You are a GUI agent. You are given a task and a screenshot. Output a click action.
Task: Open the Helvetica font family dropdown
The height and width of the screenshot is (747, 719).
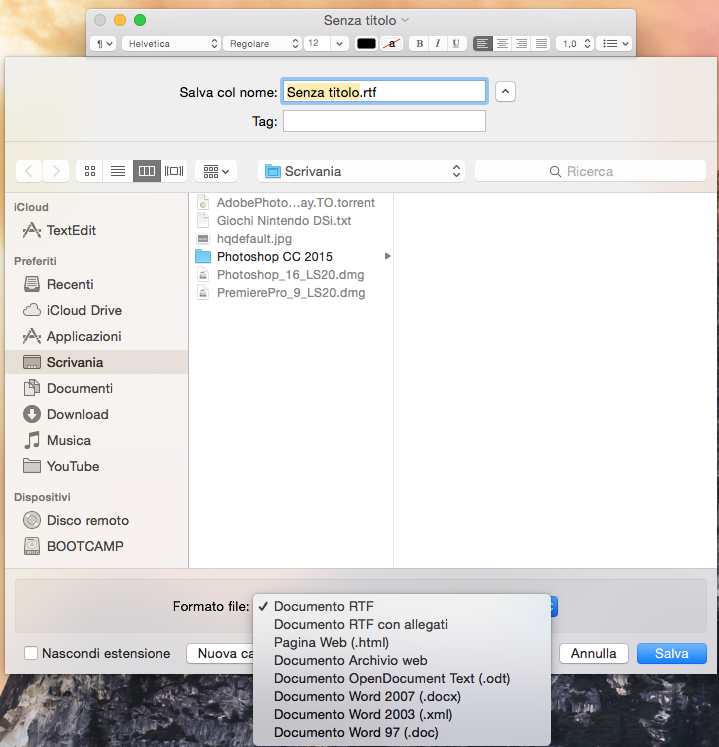172,43
